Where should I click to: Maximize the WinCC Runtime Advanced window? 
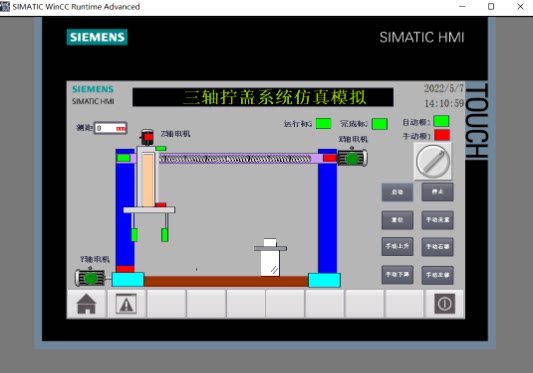tap(491, 6)
